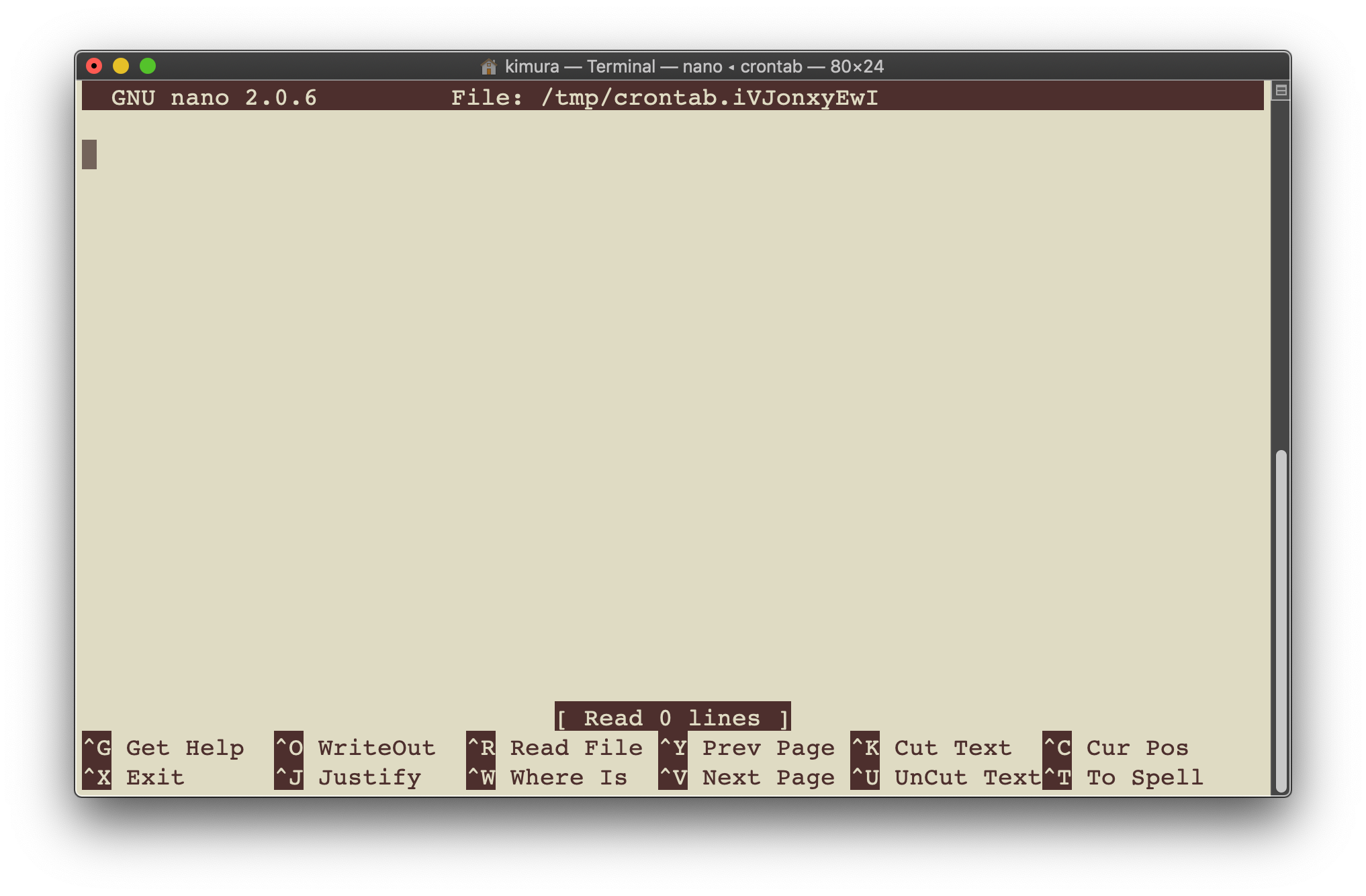The height and width of the screenshot is (896, 1366).
Task: Click the ^T To Spell shortcut
Action: [x=1124, y=777]
